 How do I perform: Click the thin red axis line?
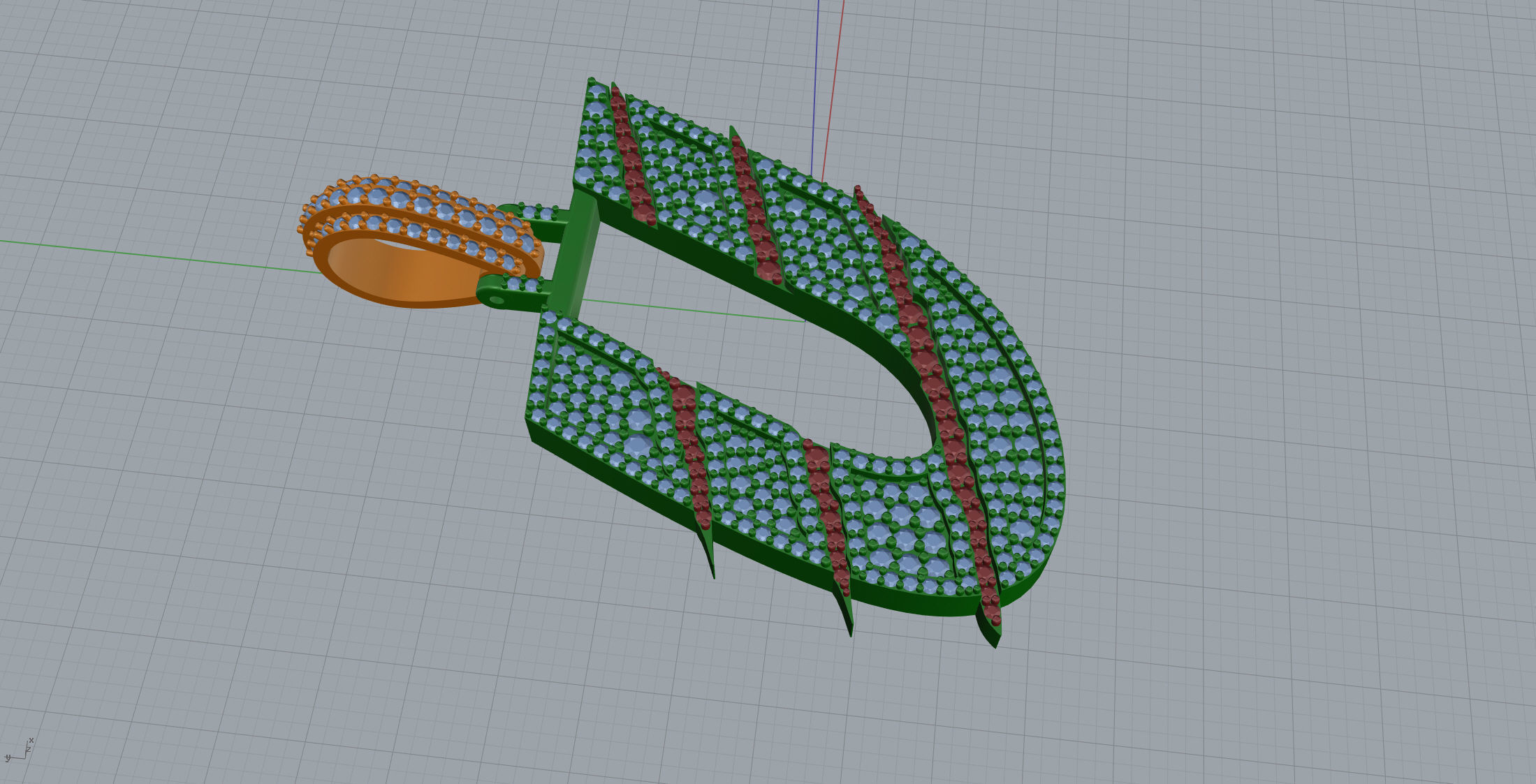click(x=833, y=91)
